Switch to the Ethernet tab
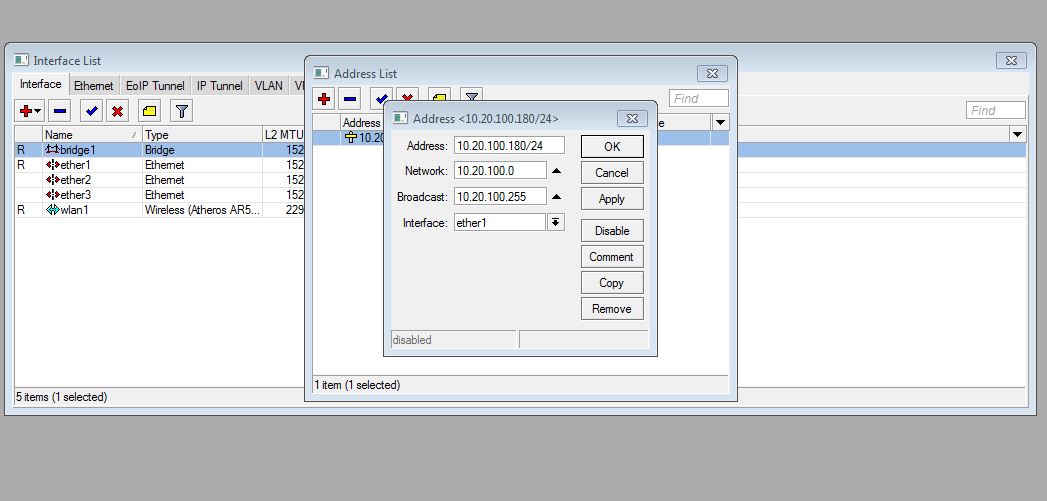This screenshot has height=501, width=1047. (93, 86)
